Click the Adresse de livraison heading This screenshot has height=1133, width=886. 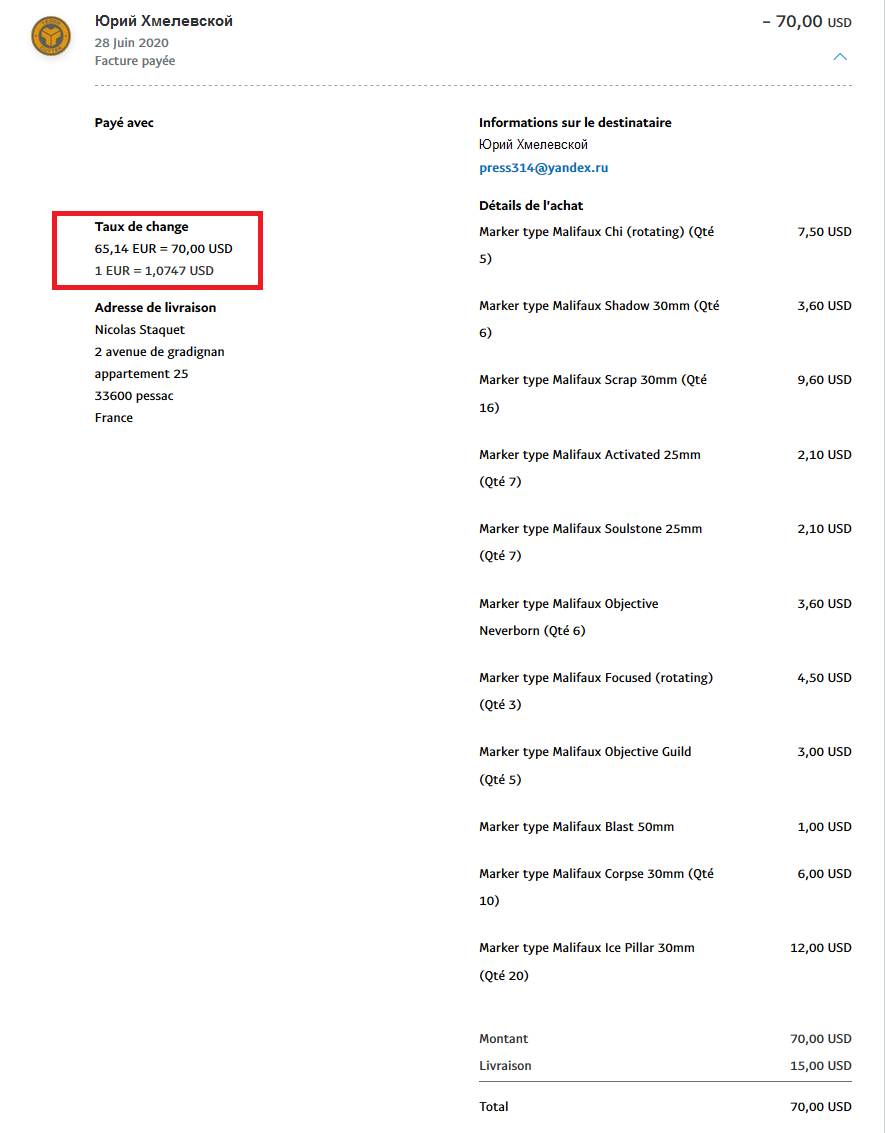(x=155, y=308)
